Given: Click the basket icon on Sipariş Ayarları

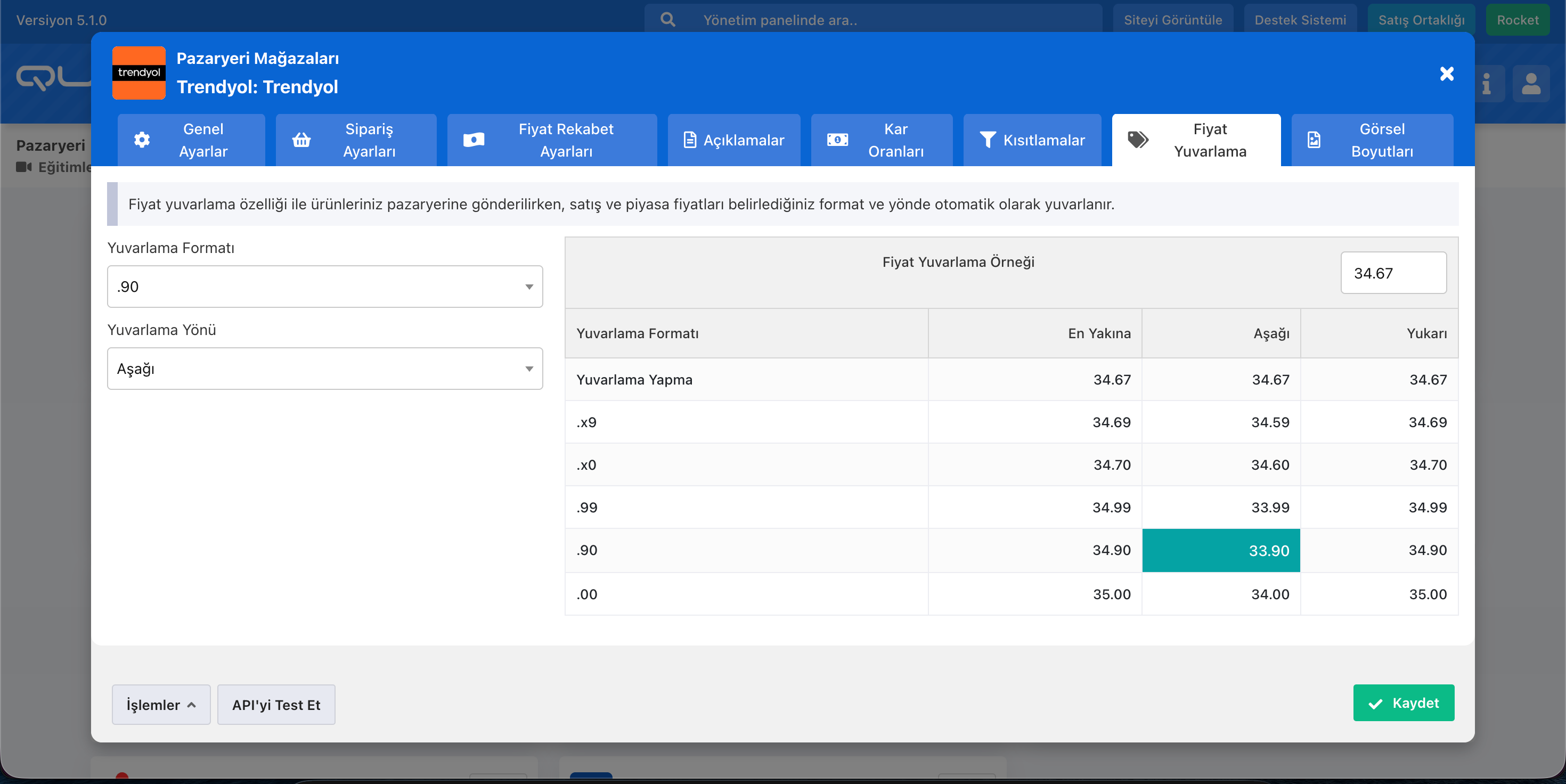Looking at the screenshot, I should pos(301,140).
